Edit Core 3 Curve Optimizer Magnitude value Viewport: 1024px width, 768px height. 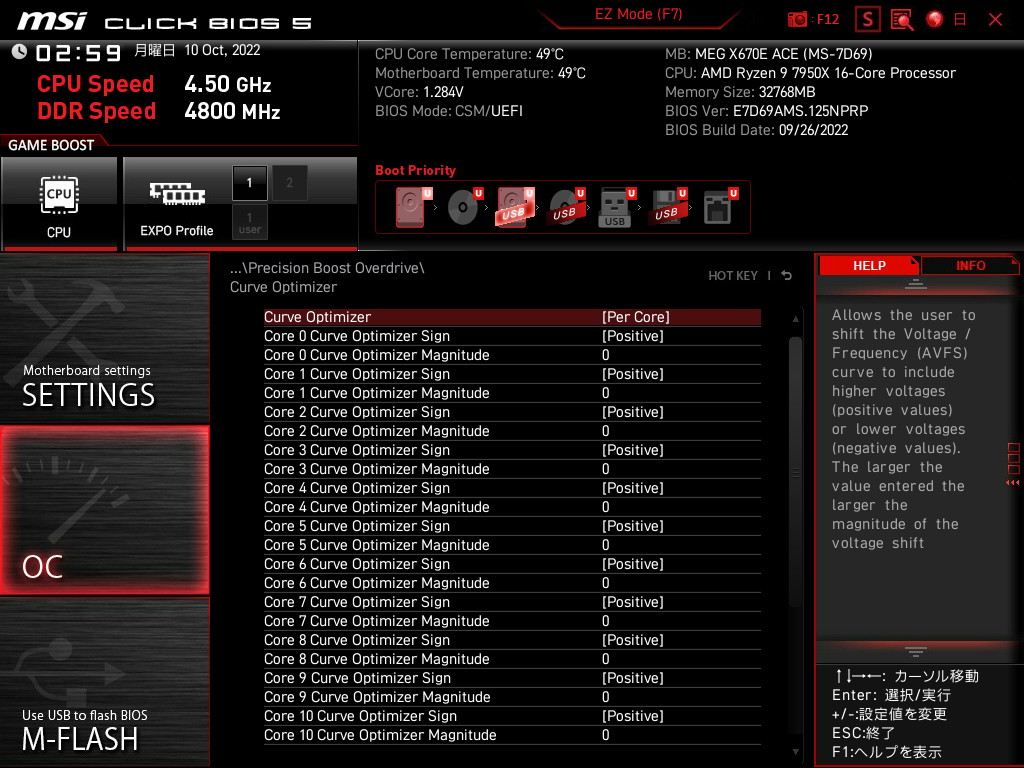605,469
